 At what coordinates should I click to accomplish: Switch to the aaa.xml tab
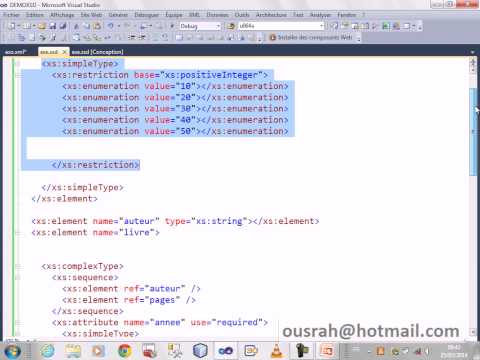click(15, 52)
